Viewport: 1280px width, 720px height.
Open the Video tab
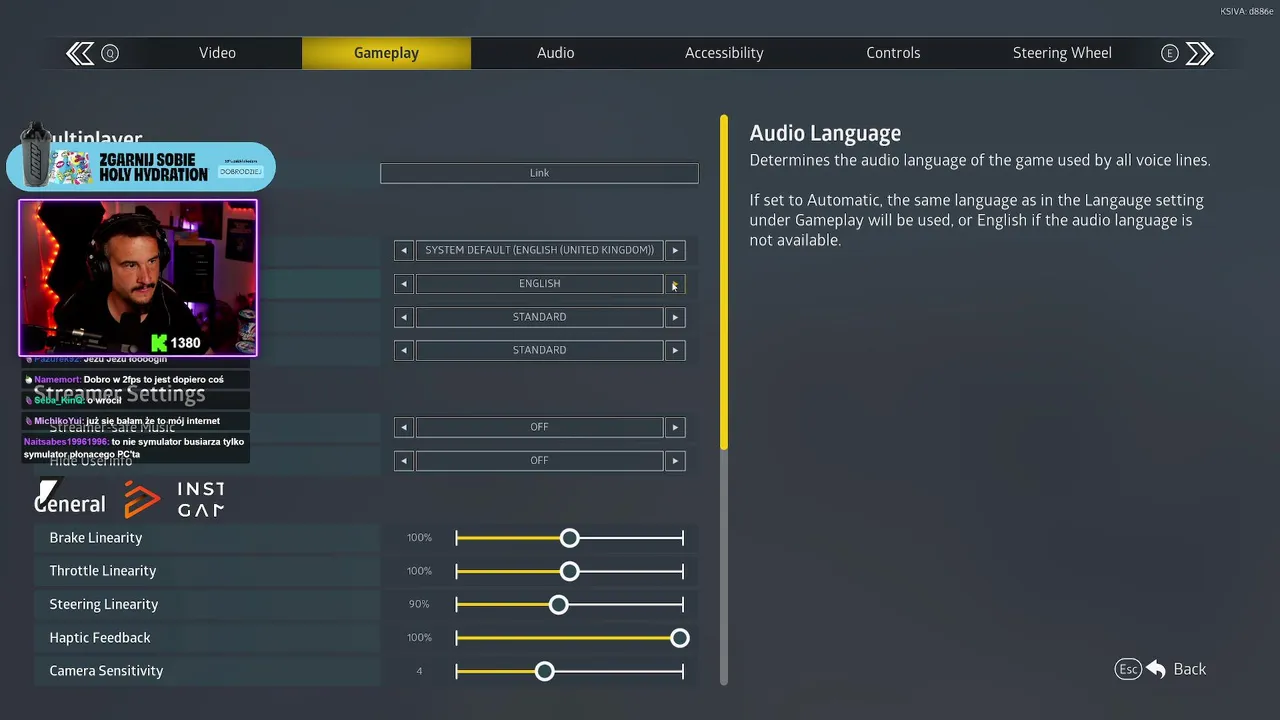tap(217, 53)
